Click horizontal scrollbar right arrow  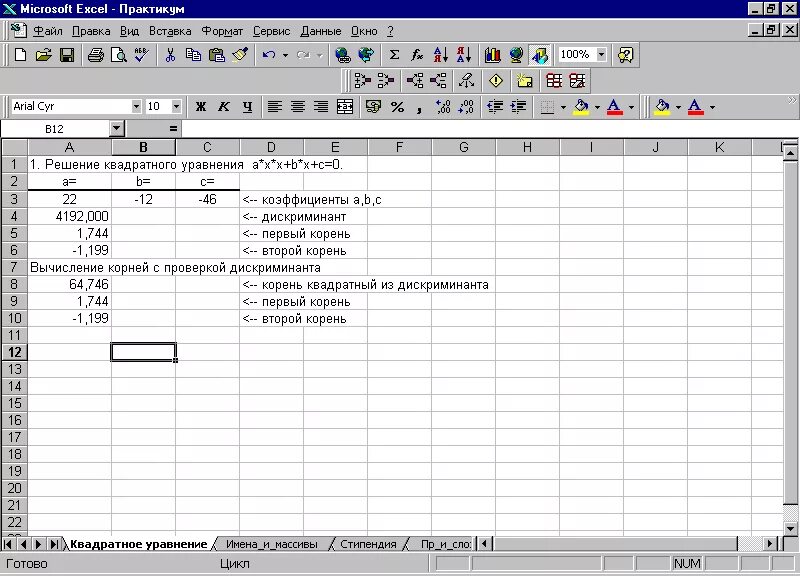coord(770,544)
